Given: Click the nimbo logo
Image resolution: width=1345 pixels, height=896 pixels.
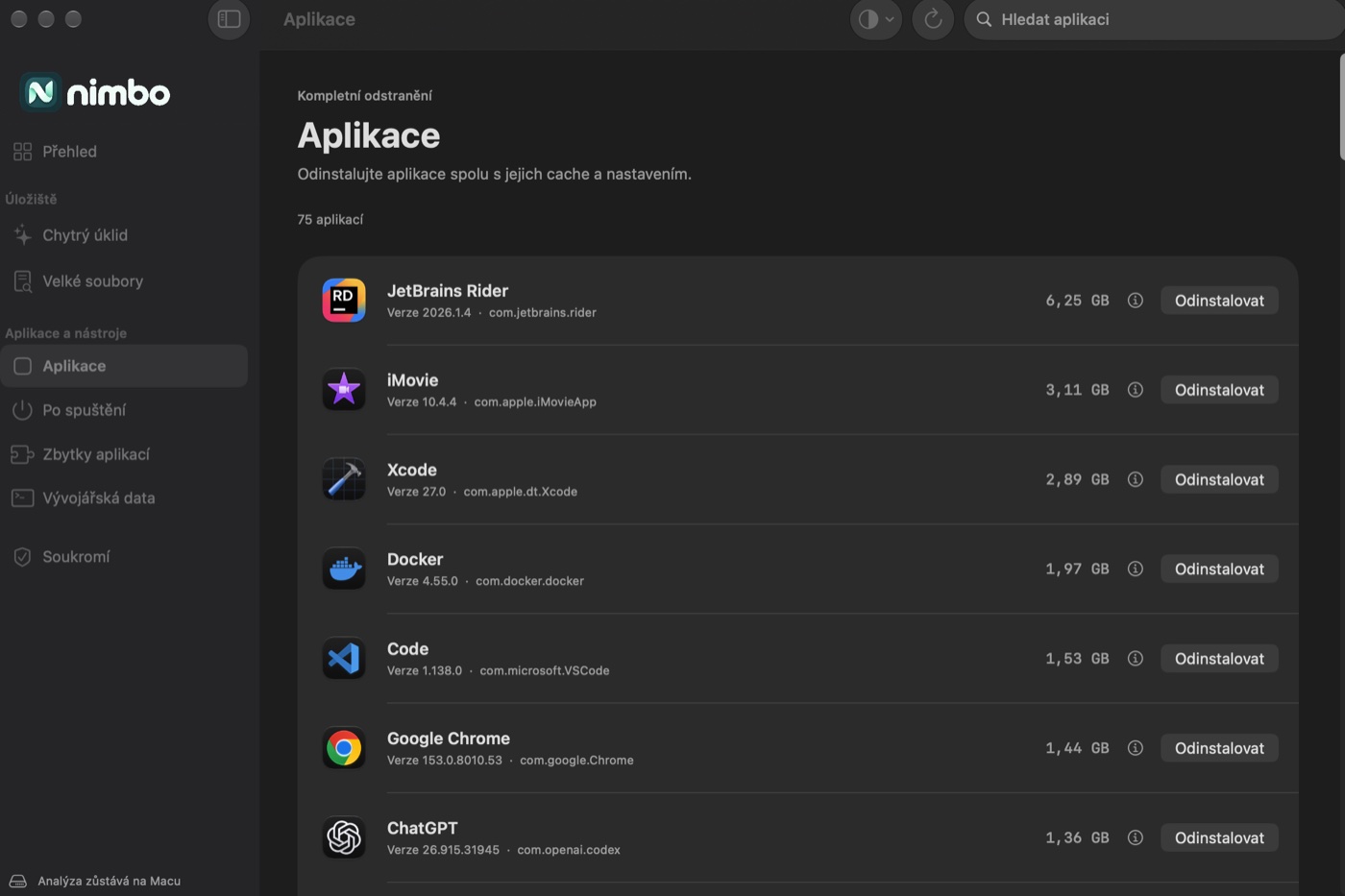Looking at the screenshot, I should (95, 92).
